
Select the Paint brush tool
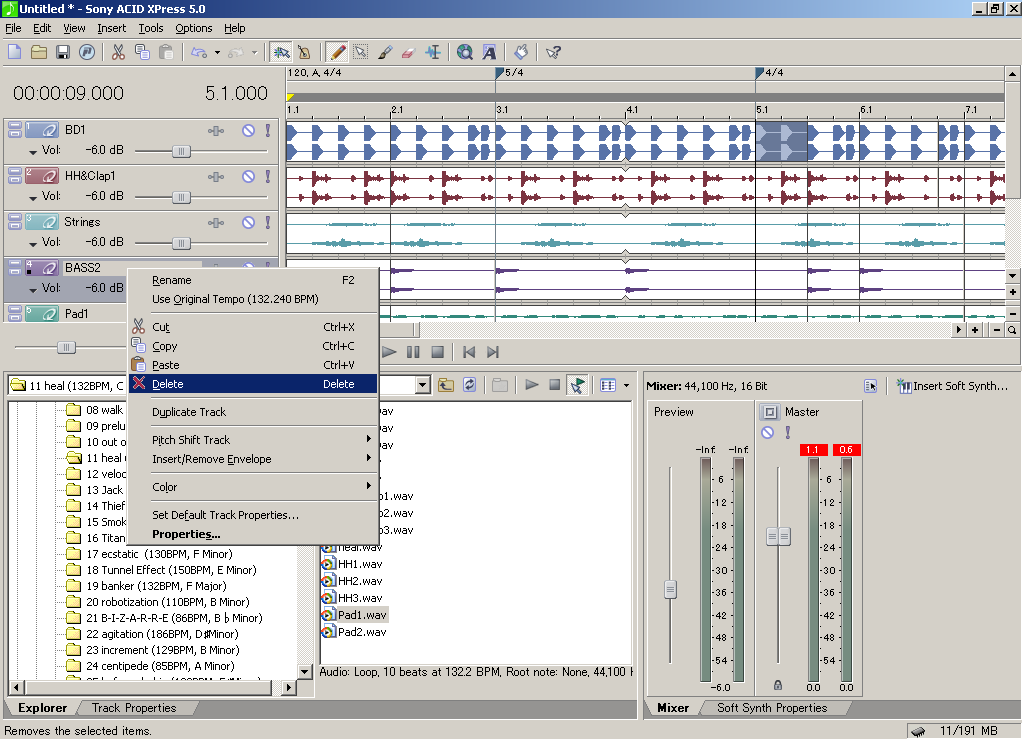coord(385,52)
